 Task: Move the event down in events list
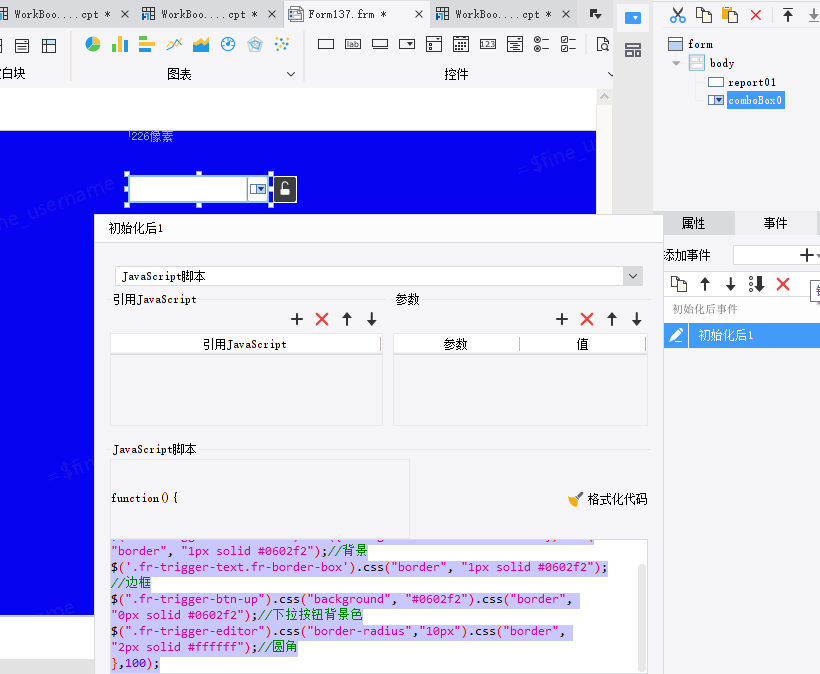coord(731,284)
